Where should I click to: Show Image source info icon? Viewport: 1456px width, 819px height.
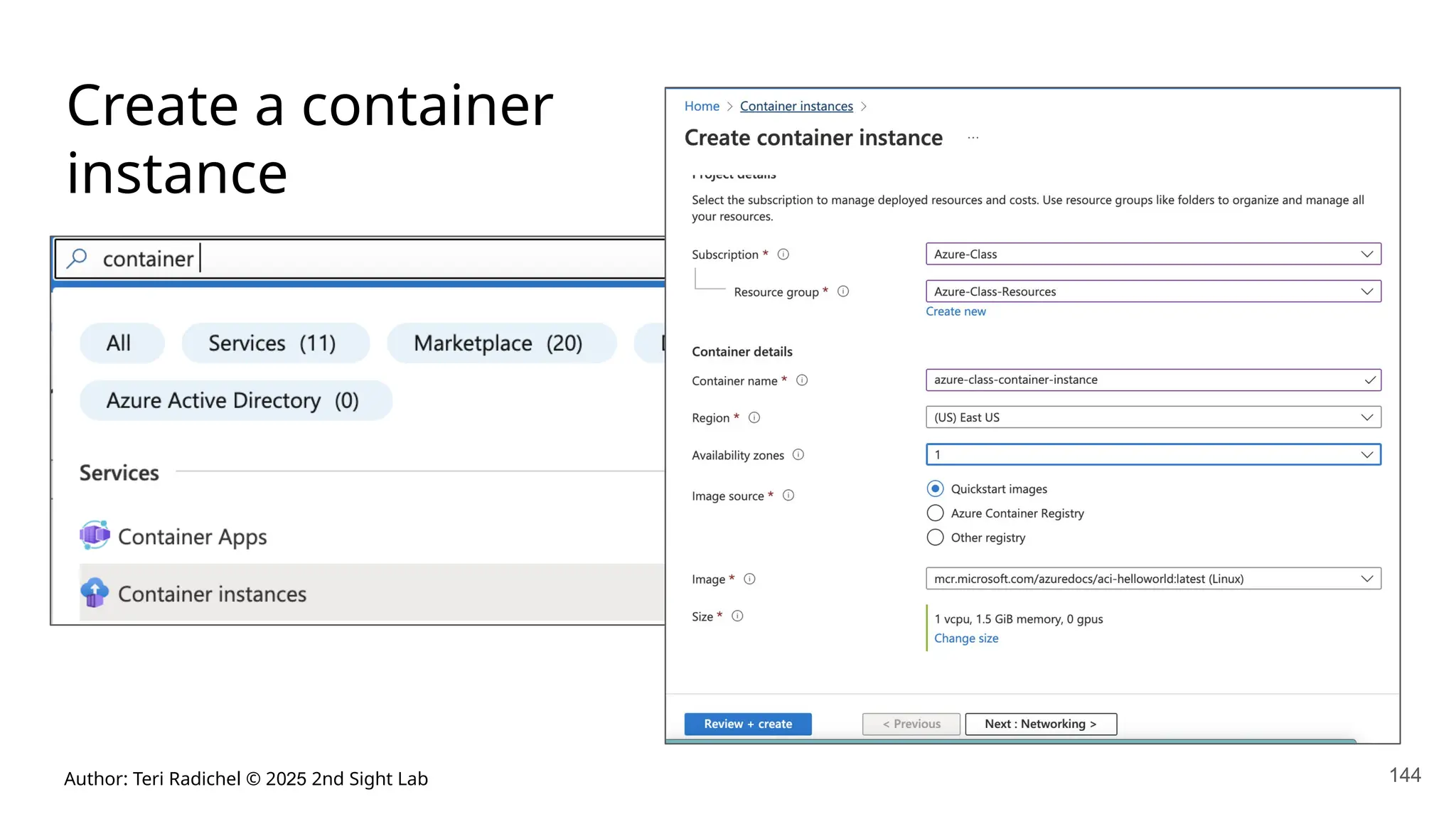pos(788,496)
